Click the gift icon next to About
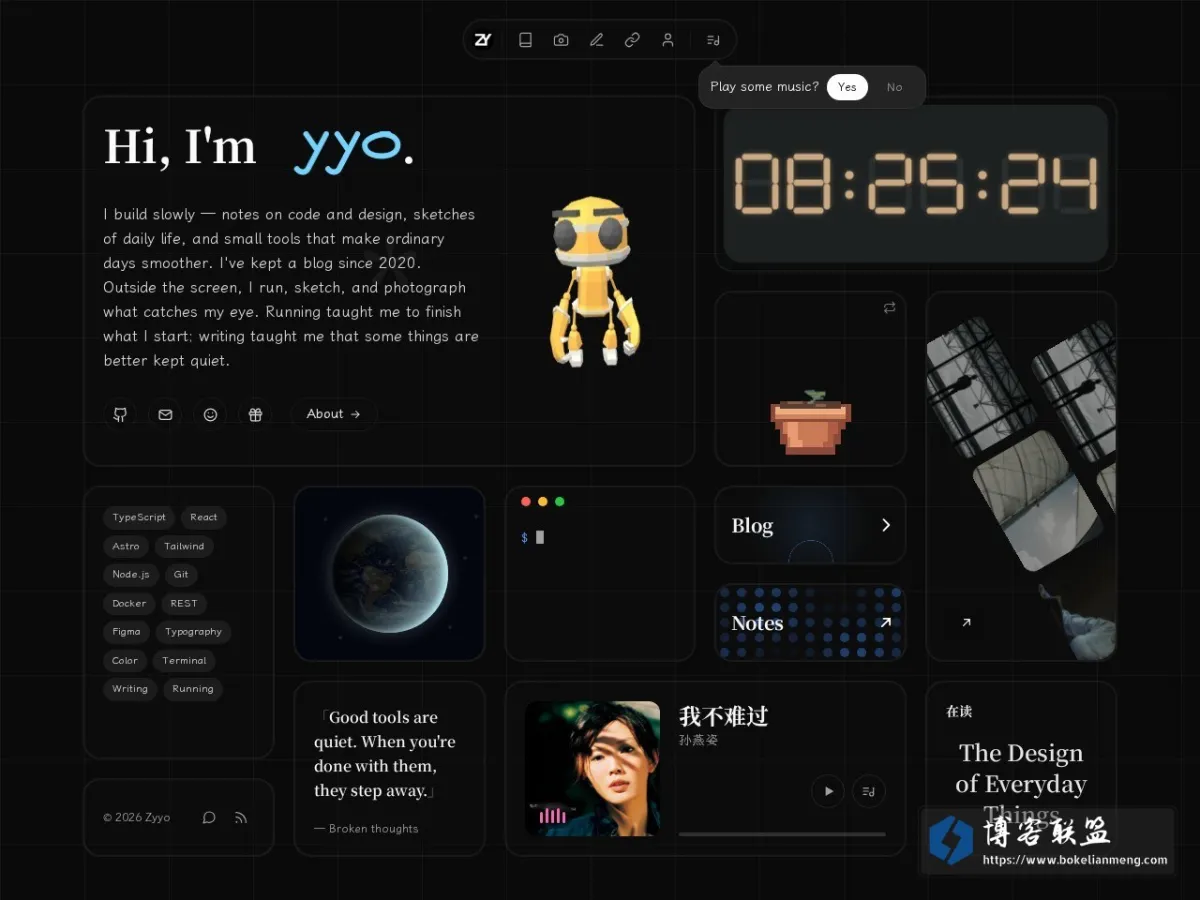 click(x=255, y=414)
